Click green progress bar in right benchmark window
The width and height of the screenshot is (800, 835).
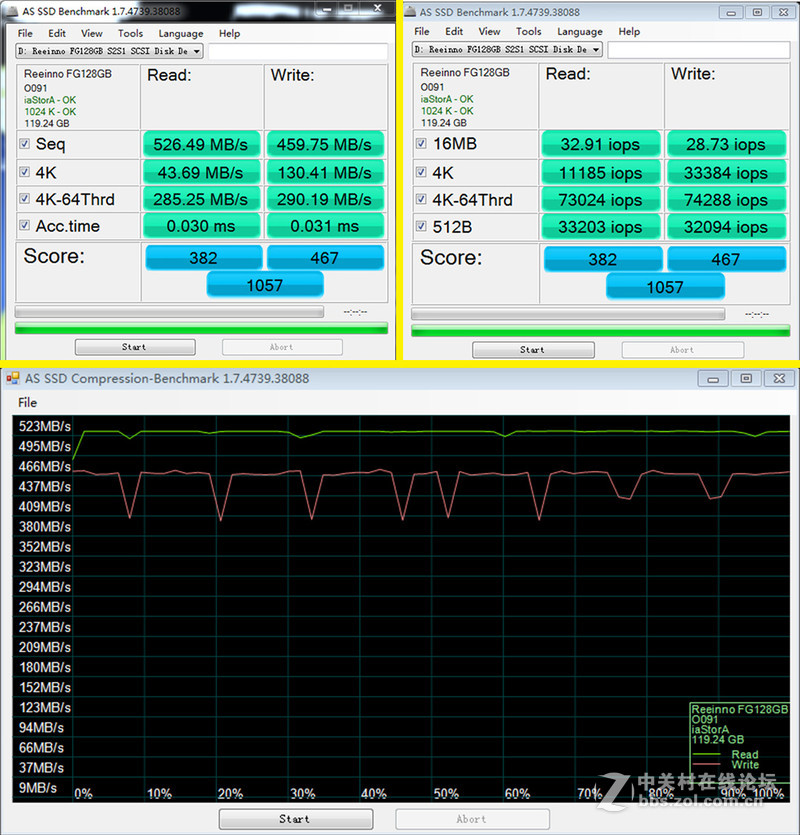coord(600,331)
